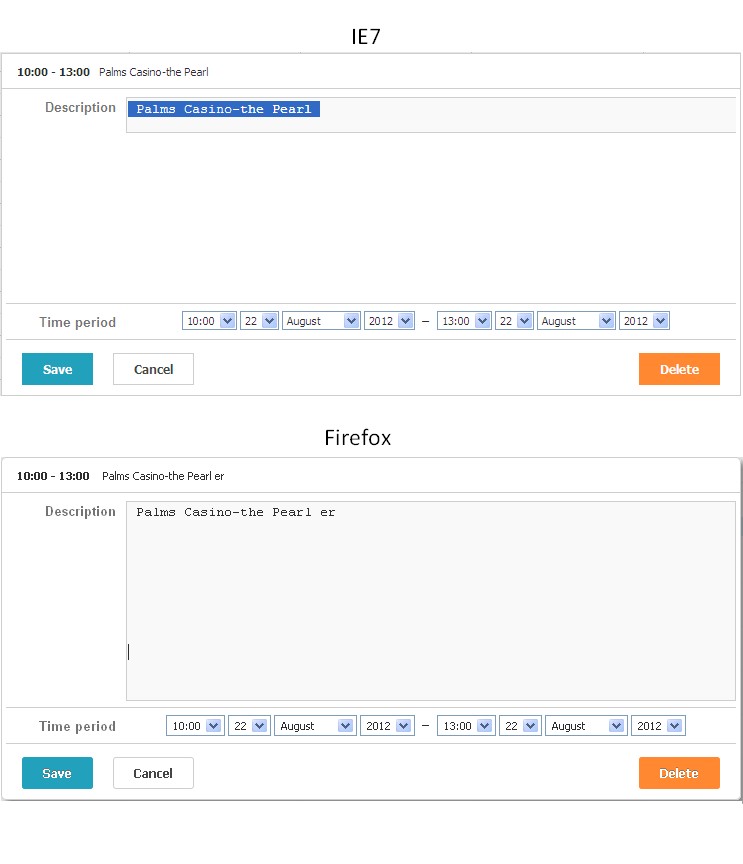Click IE7 header text Palms Casino-the Pearl

tap(154, 72)
